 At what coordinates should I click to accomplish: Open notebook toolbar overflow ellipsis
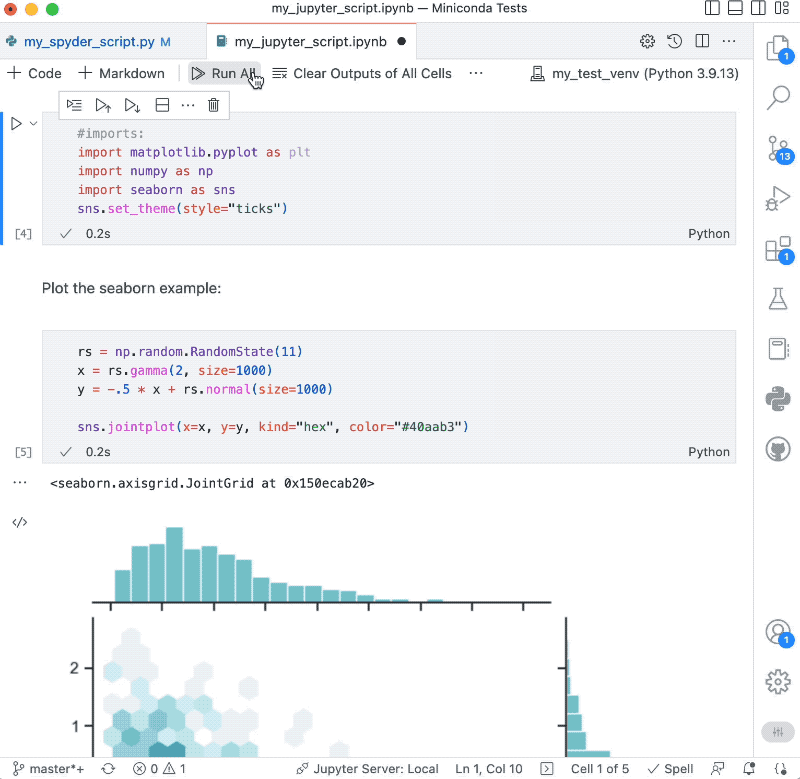476,73
